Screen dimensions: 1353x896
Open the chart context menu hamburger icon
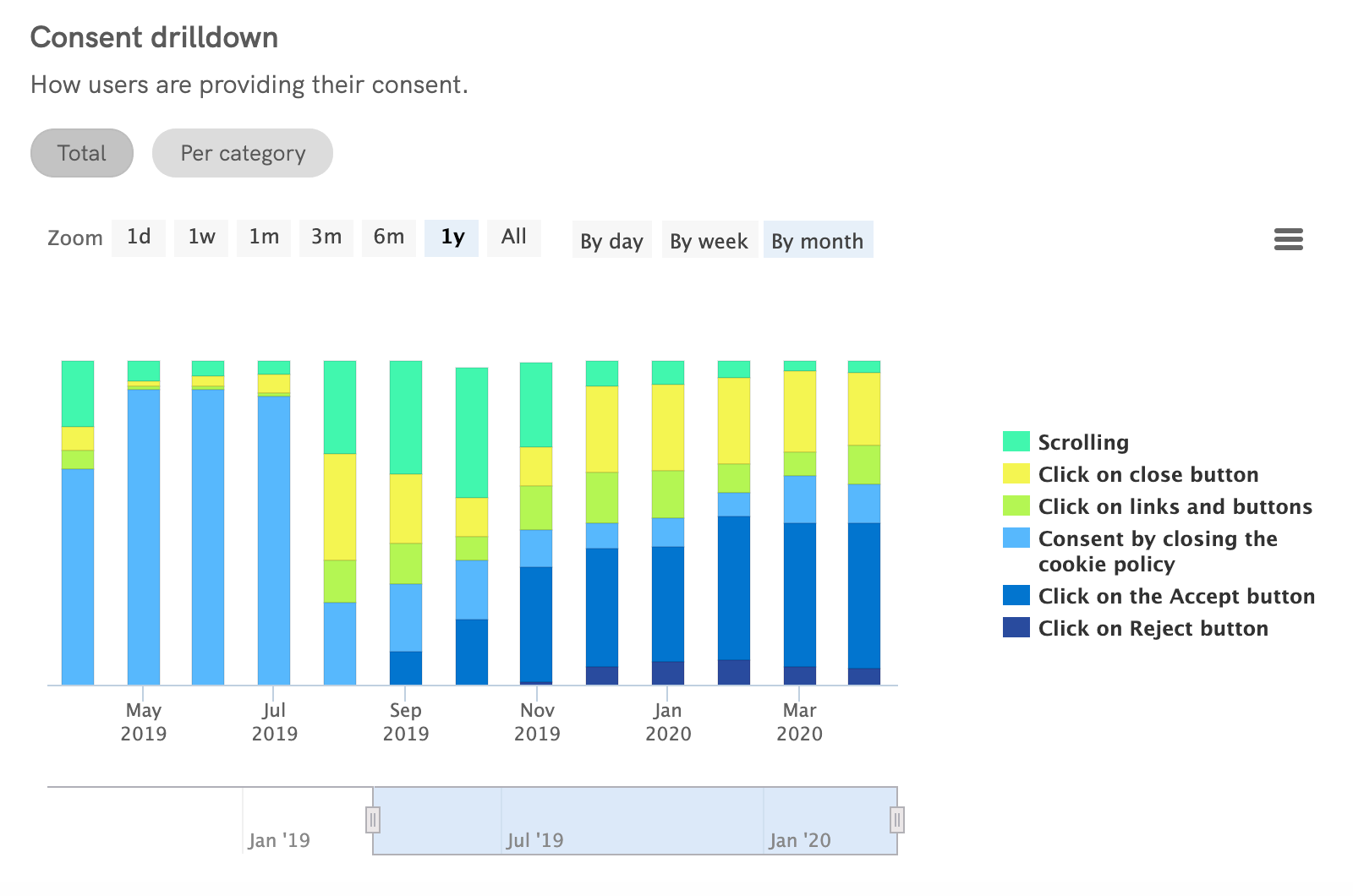pos(1289,240)
